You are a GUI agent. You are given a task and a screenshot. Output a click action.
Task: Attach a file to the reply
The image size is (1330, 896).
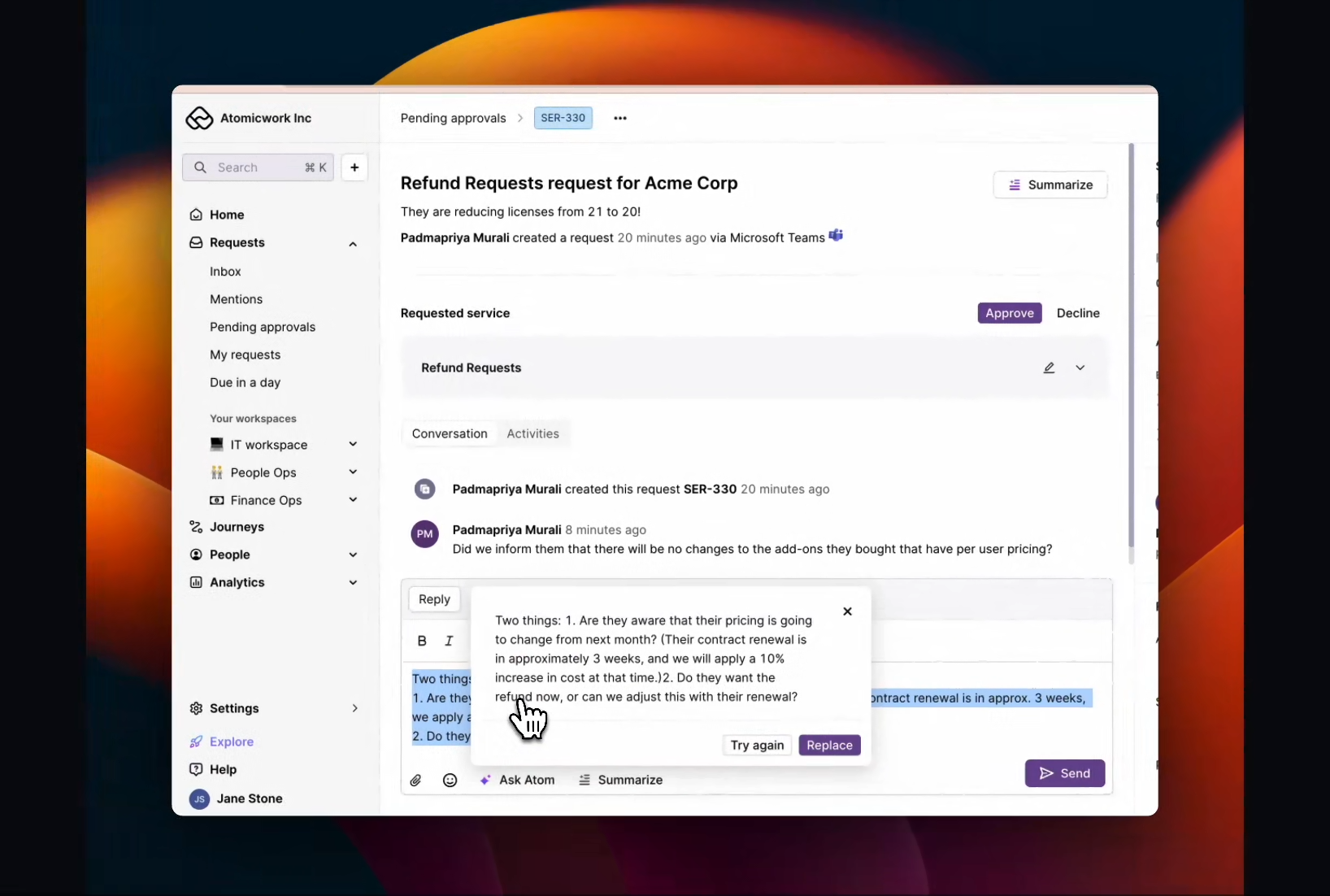pyautogui.click(x=415, y=780)
